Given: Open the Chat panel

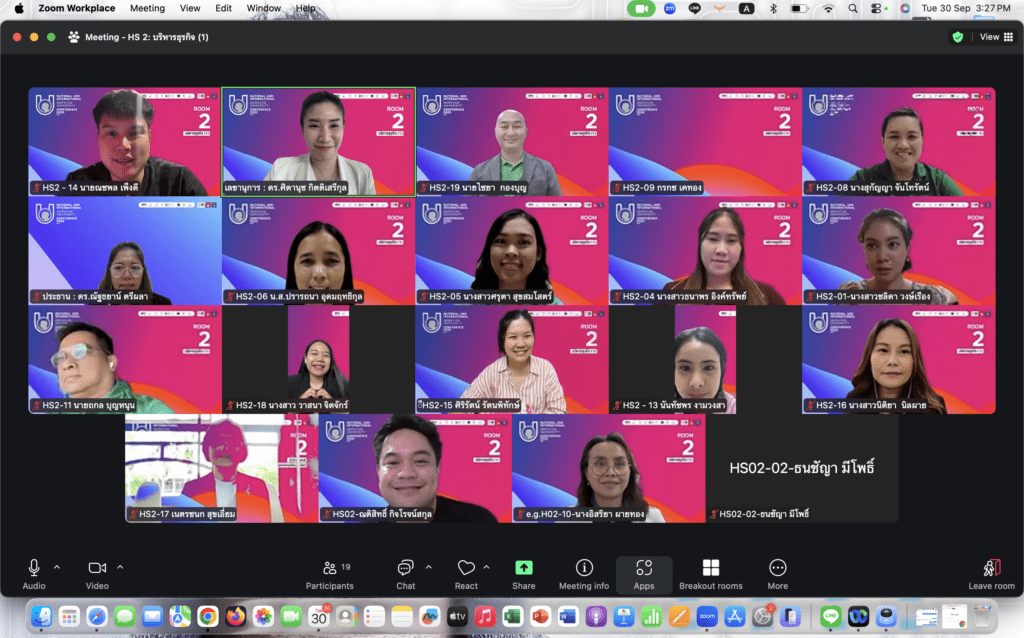Looking at the screenshot, I should tap(405, 572).
